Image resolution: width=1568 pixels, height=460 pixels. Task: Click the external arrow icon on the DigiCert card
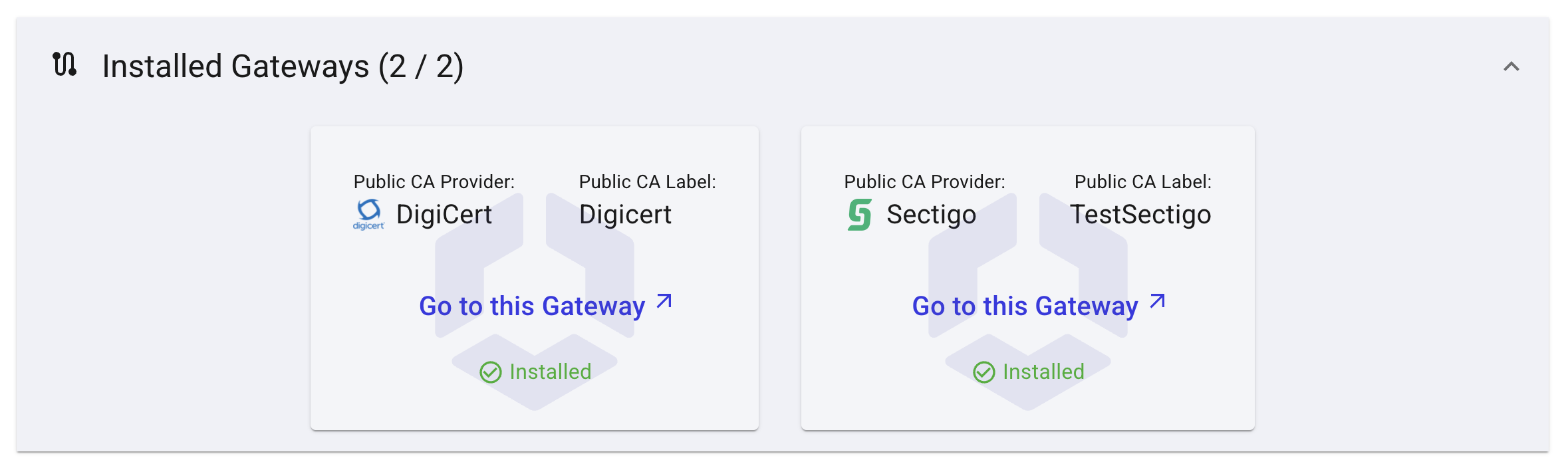(x=664, y=301)
